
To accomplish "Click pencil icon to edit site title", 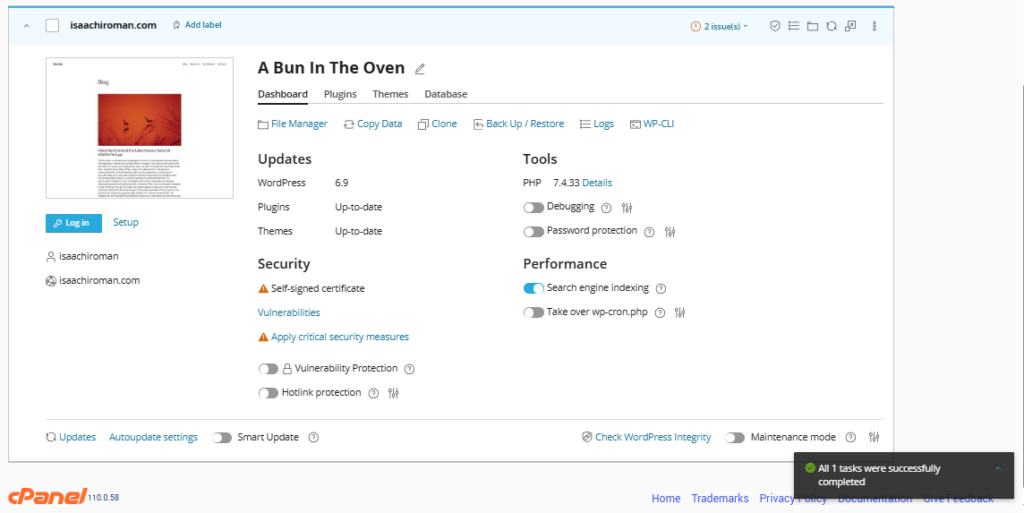I will pos(420,69).
